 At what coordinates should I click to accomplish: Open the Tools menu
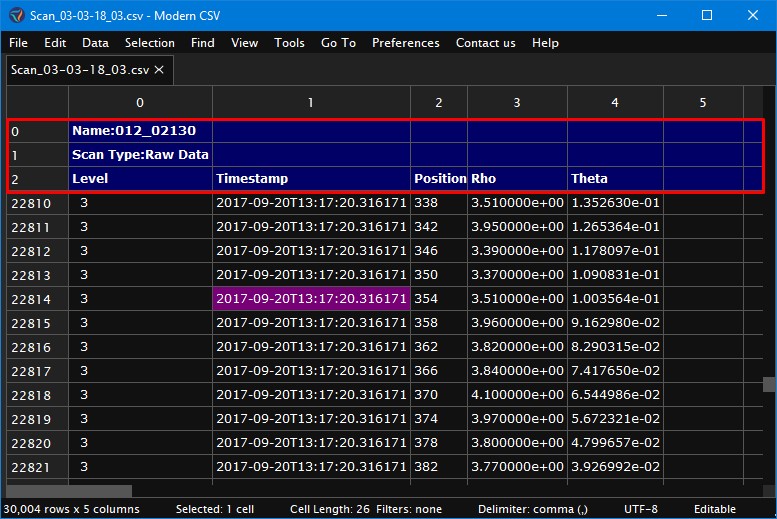(x=289, y=43)
